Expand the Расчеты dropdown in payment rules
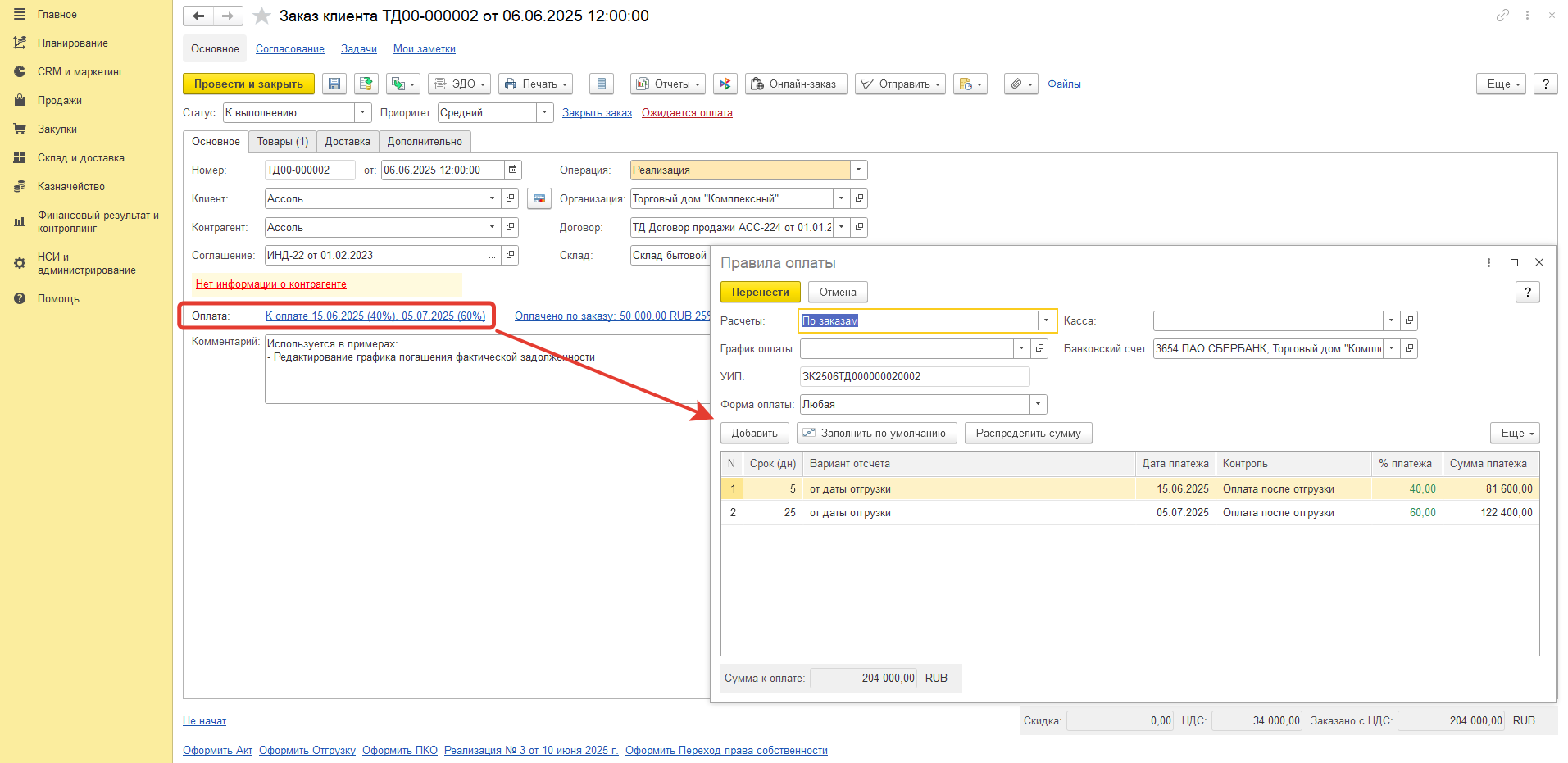1568x763 pixels. pyautogui.click(x=1047, y=320)
